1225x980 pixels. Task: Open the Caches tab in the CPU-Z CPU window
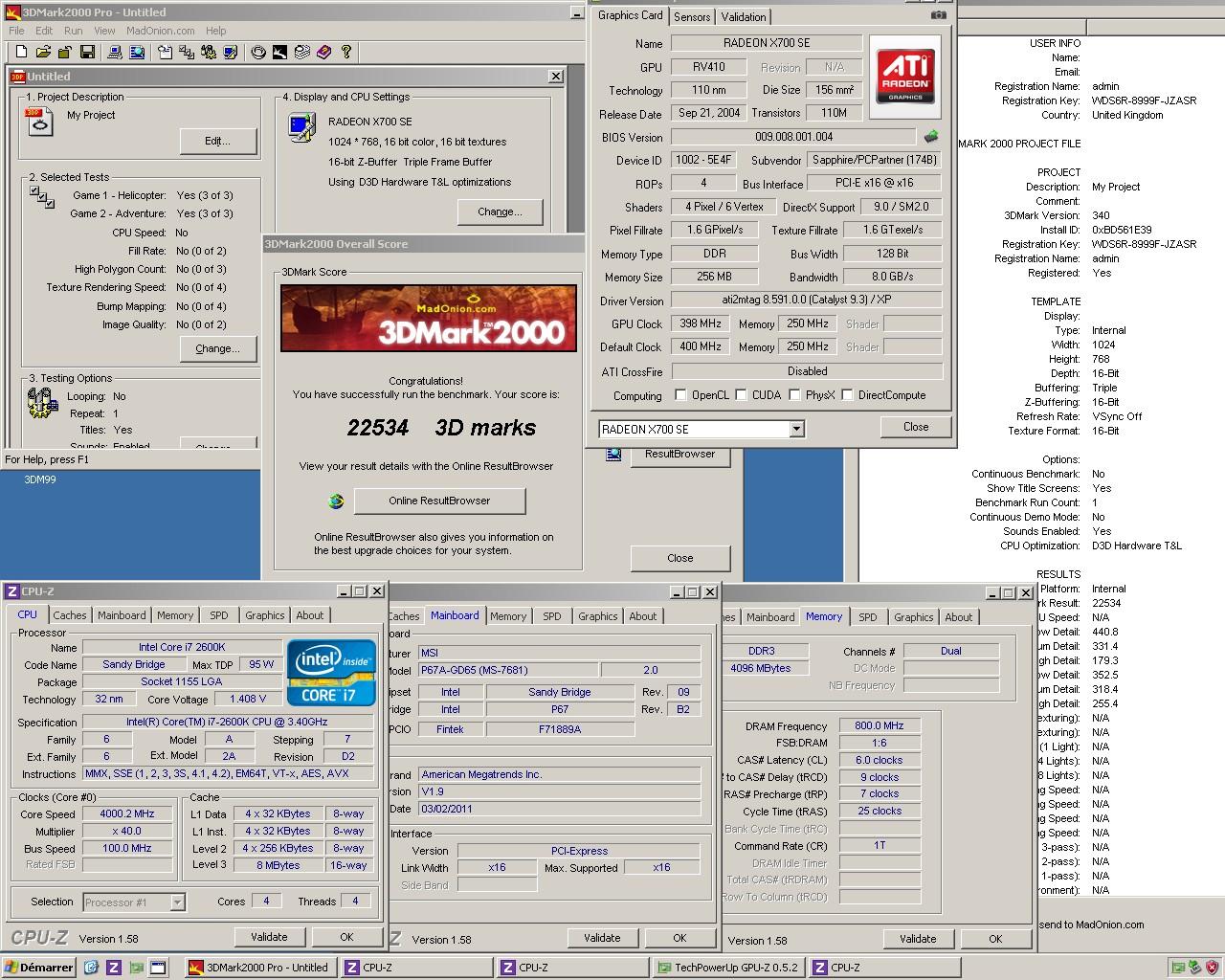pyautogui.click(x=70, y=615)
